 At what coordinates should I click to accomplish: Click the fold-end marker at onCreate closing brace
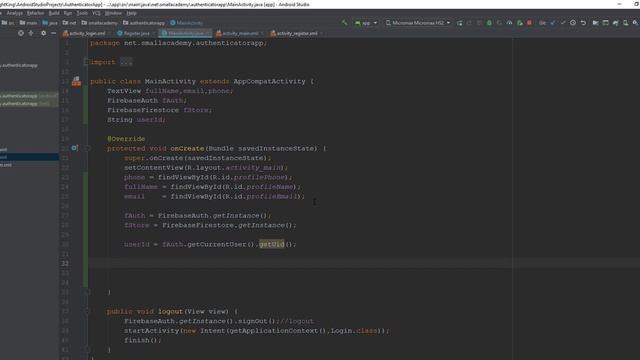87,292
